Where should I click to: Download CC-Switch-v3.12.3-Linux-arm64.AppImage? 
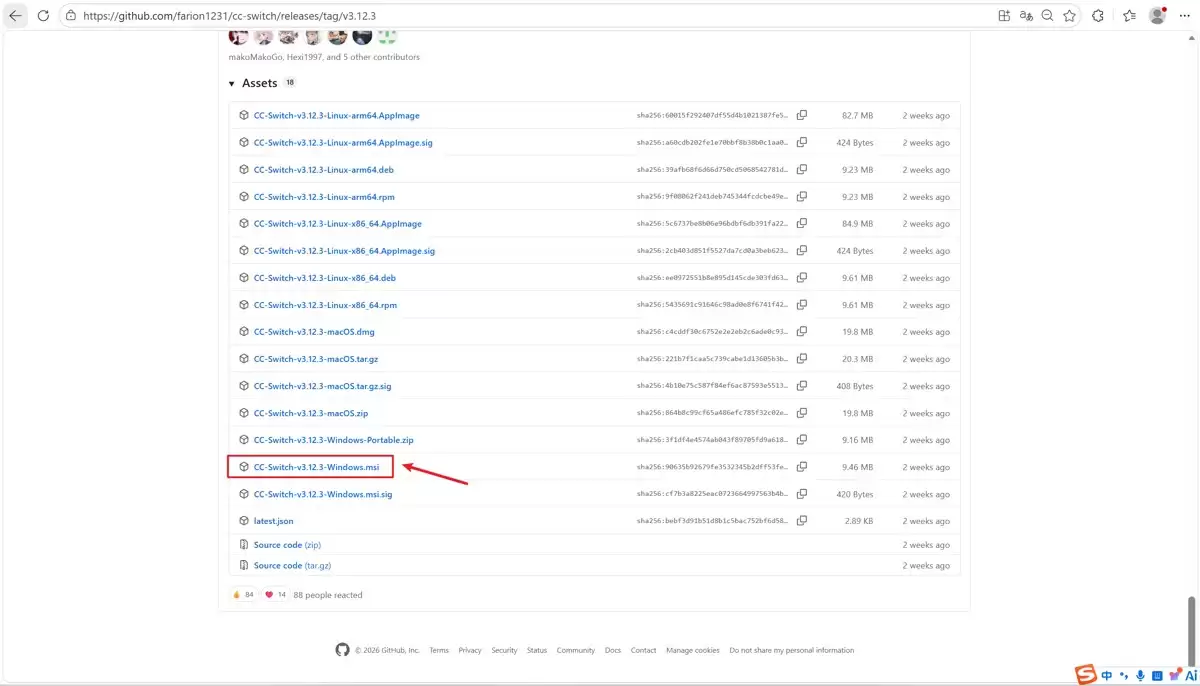(336, 115)
